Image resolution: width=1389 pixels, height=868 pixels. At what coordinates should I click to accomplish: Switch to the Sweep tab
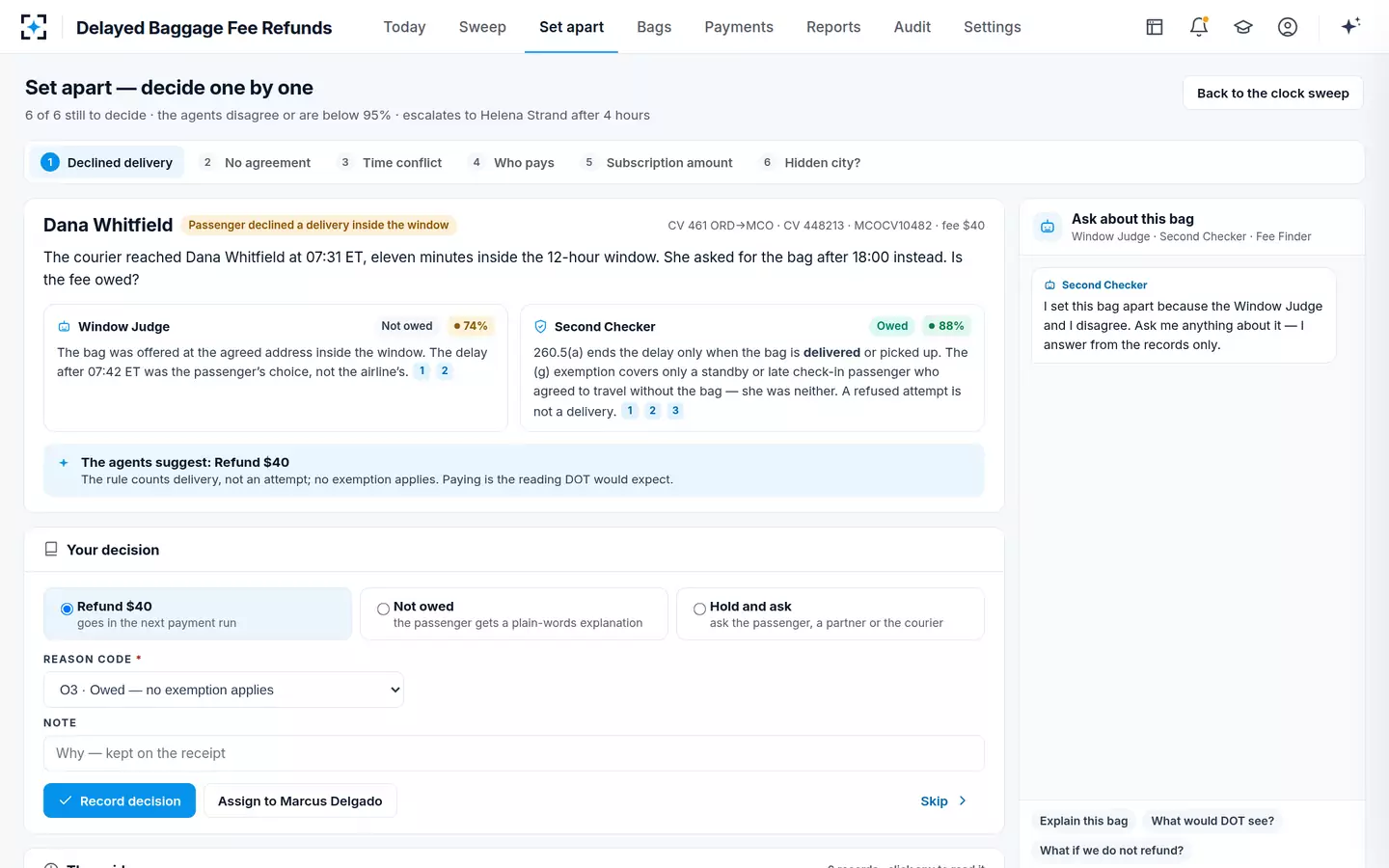pyautogui.click(x=482, y=27)
